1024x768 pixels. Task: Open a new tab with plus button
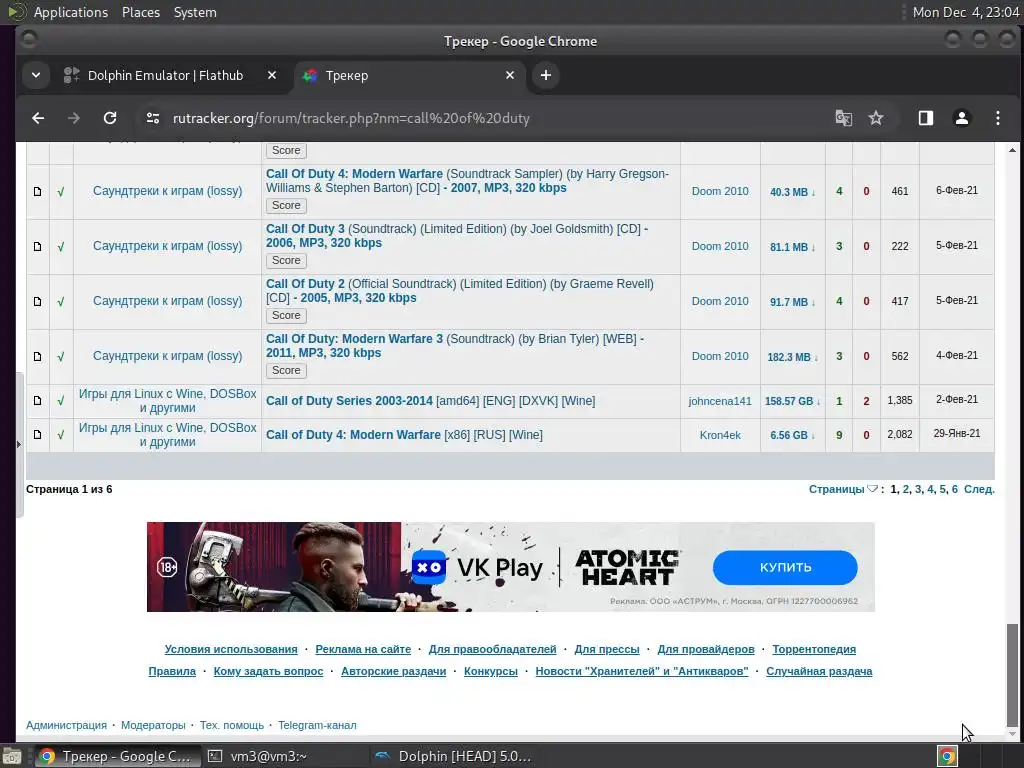545,75
